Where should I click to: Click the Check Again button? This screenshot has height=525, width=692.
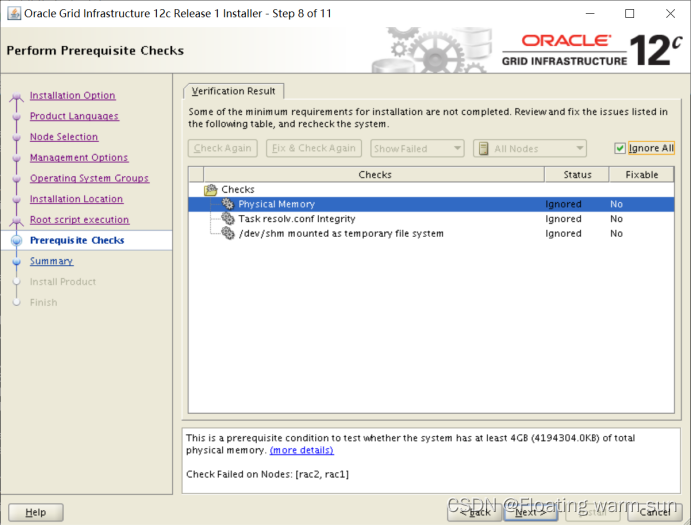pos(222,148)
